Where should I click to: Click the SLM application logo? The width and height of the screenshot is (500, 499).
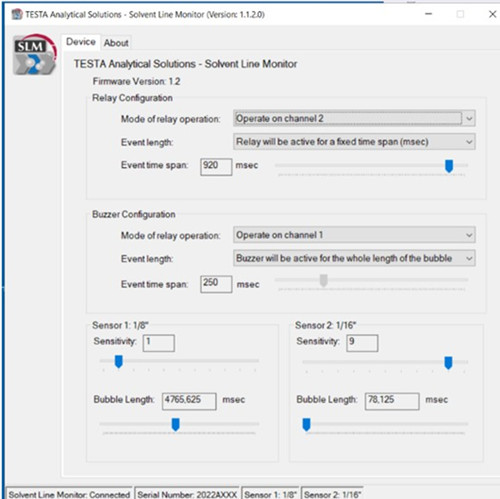coord(34,54)
